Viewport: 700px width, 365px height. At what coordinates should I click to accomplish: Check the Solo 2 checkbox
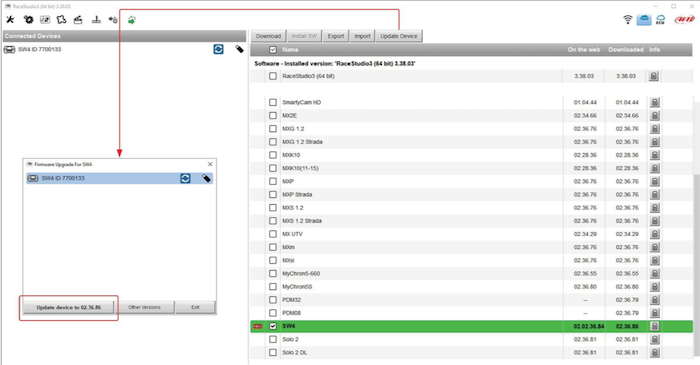[x=273, y=340]
